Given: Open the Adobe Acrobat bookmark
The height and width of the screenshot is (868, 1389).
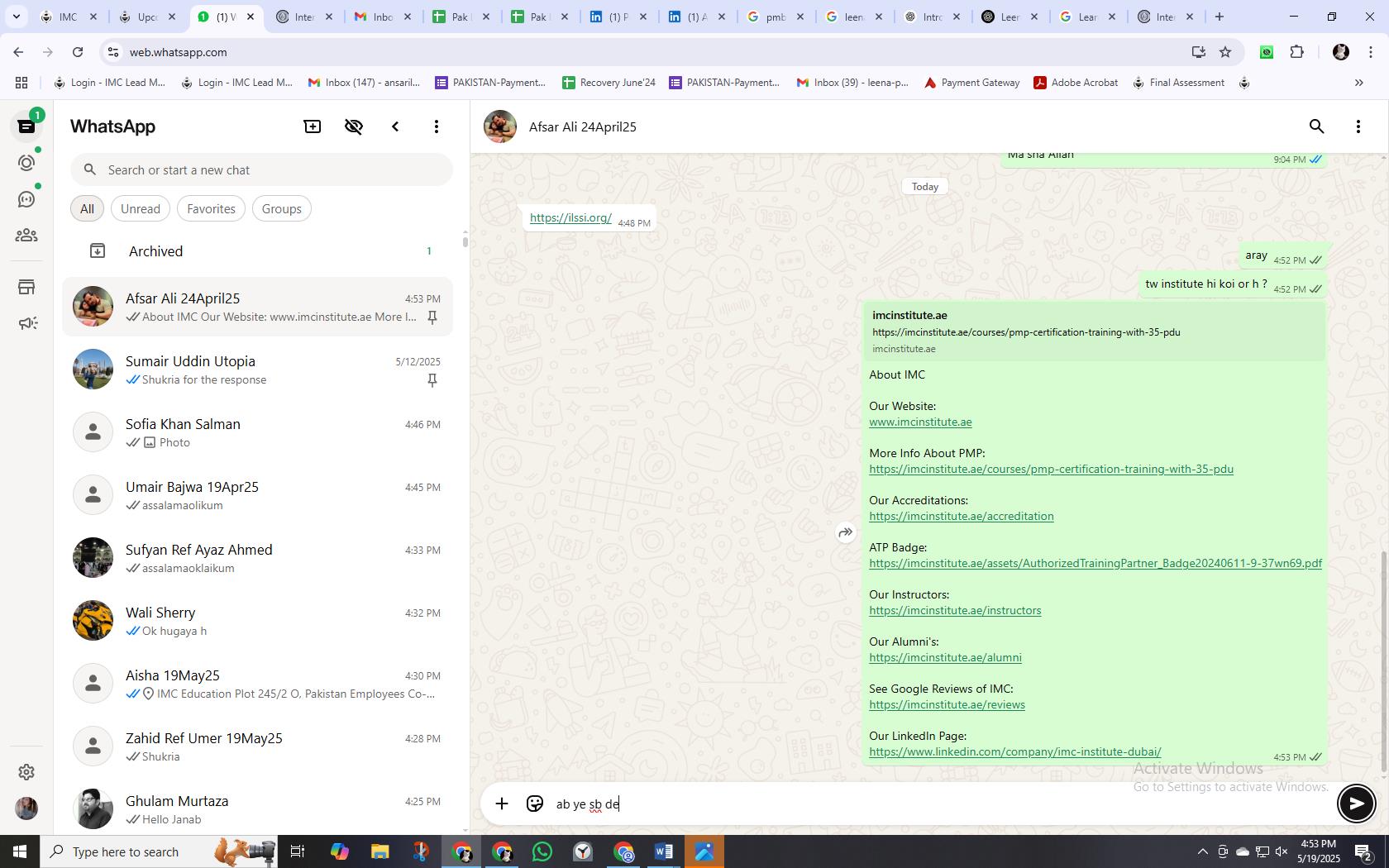Looking at the screenshot, I should tap(1076, 83).
